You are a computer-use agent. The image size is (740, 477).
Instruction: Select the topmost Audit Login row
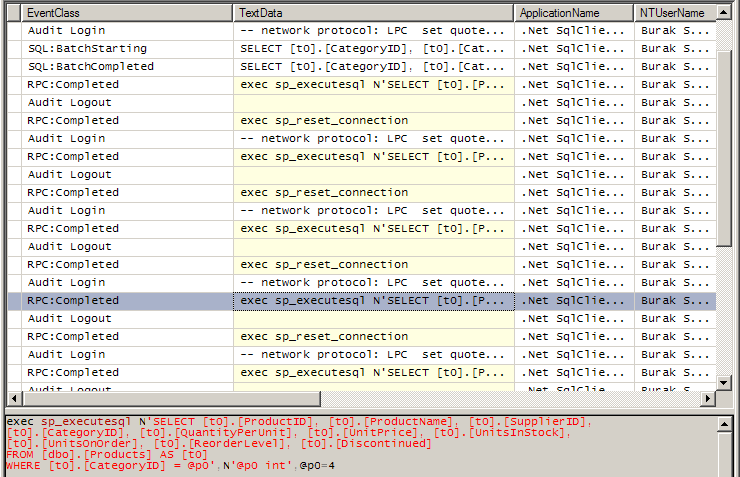66,30
